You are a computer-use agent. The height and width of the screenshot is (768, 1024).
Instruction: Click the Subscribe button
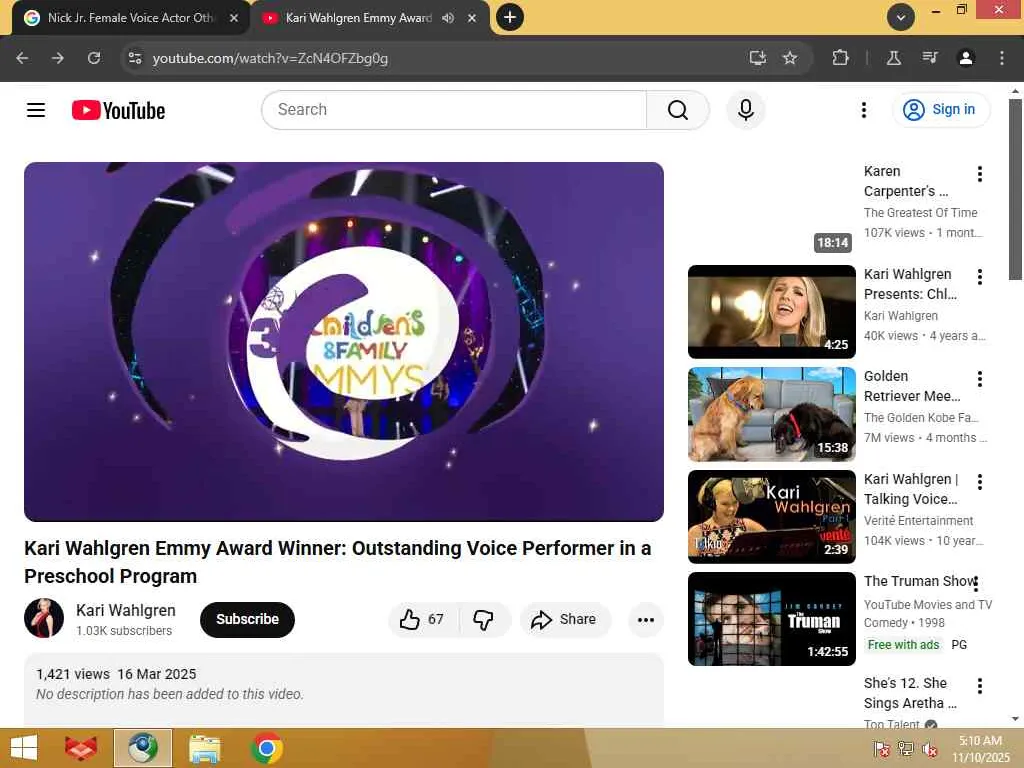tap(247, 619)
